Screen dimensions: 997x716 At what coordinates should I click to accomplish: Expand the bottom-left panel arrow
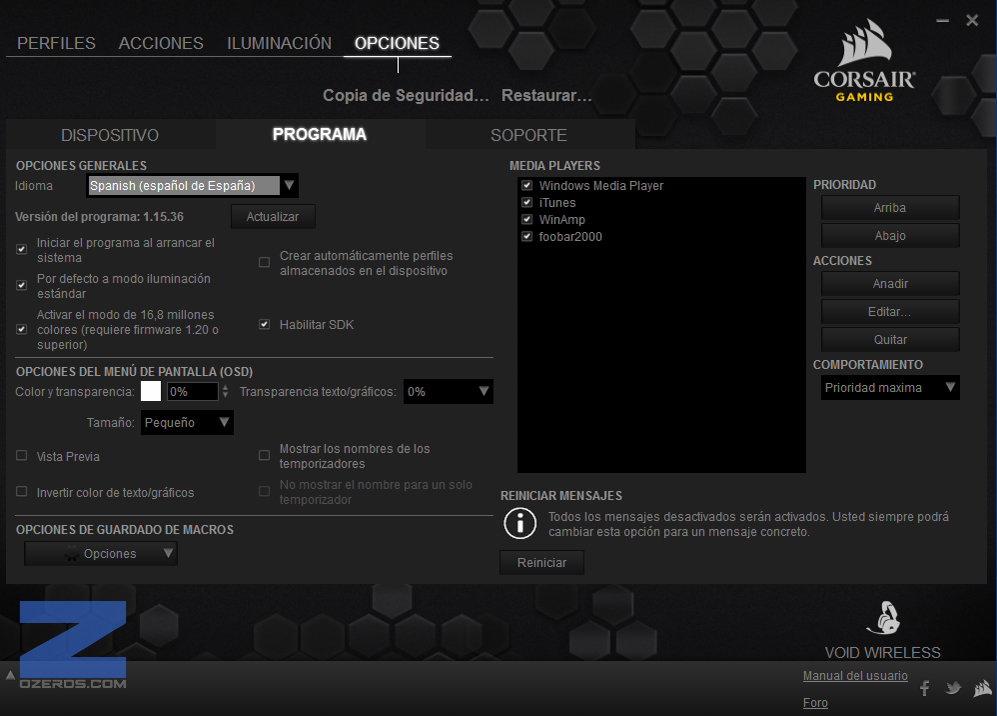coord(10,675)
